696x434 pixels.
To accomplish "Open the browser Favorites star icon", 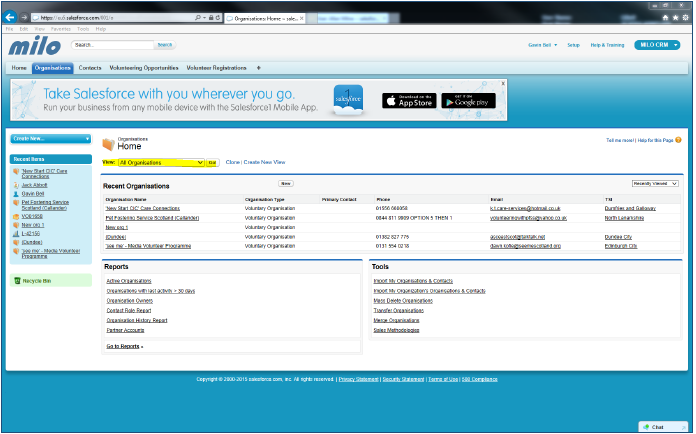I will coord(675,18).
